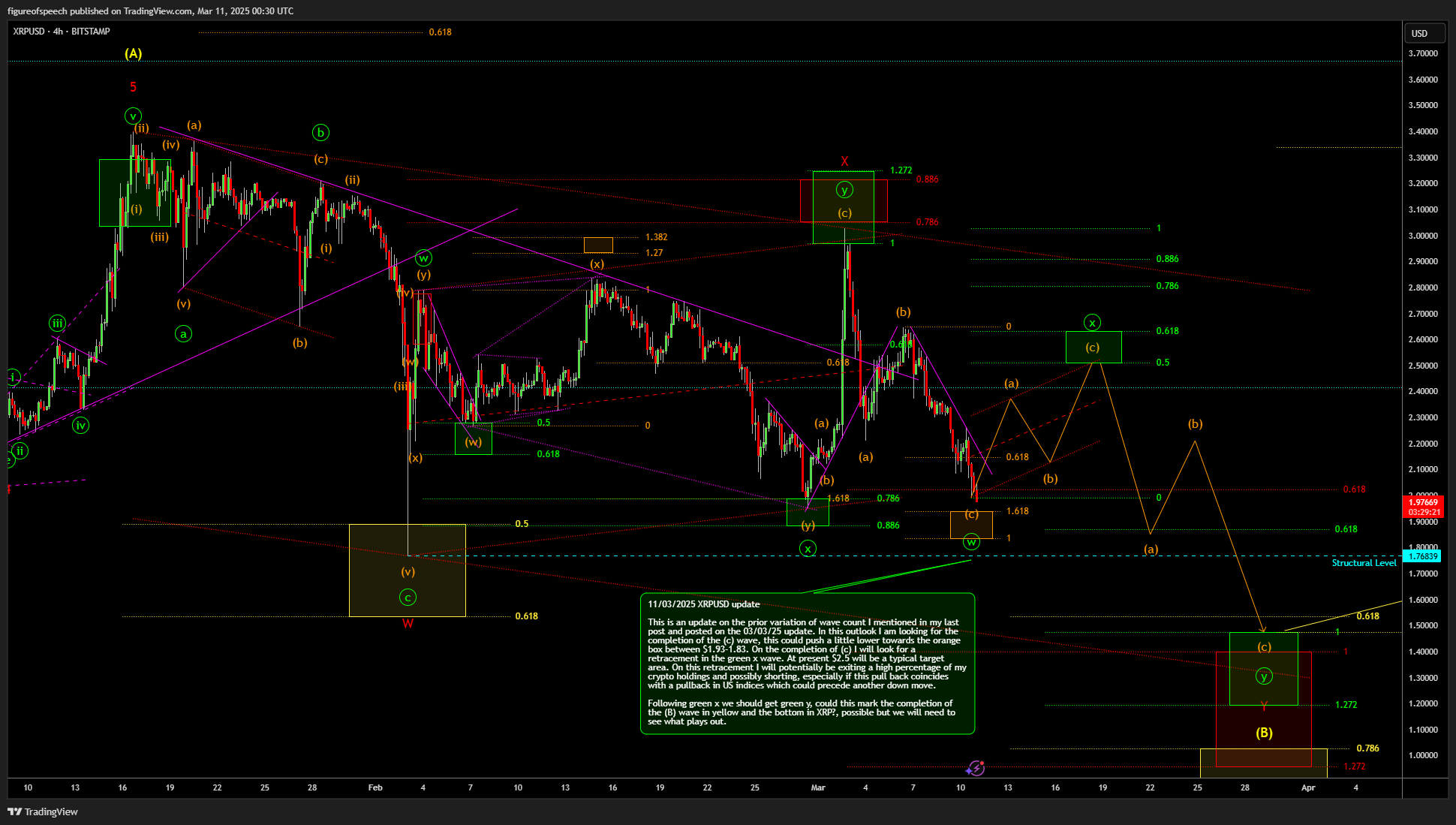
Task: Click the red 5 wave label
Action: 133,87
